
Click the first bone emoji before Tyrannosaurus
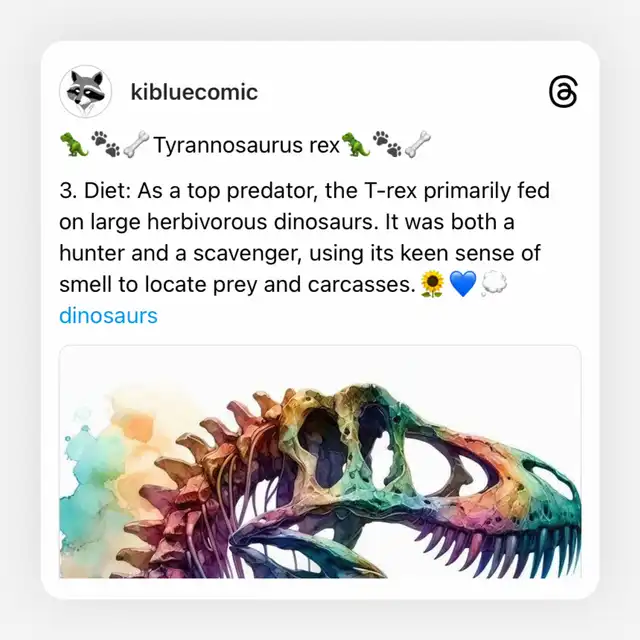(x=136, y=144)
